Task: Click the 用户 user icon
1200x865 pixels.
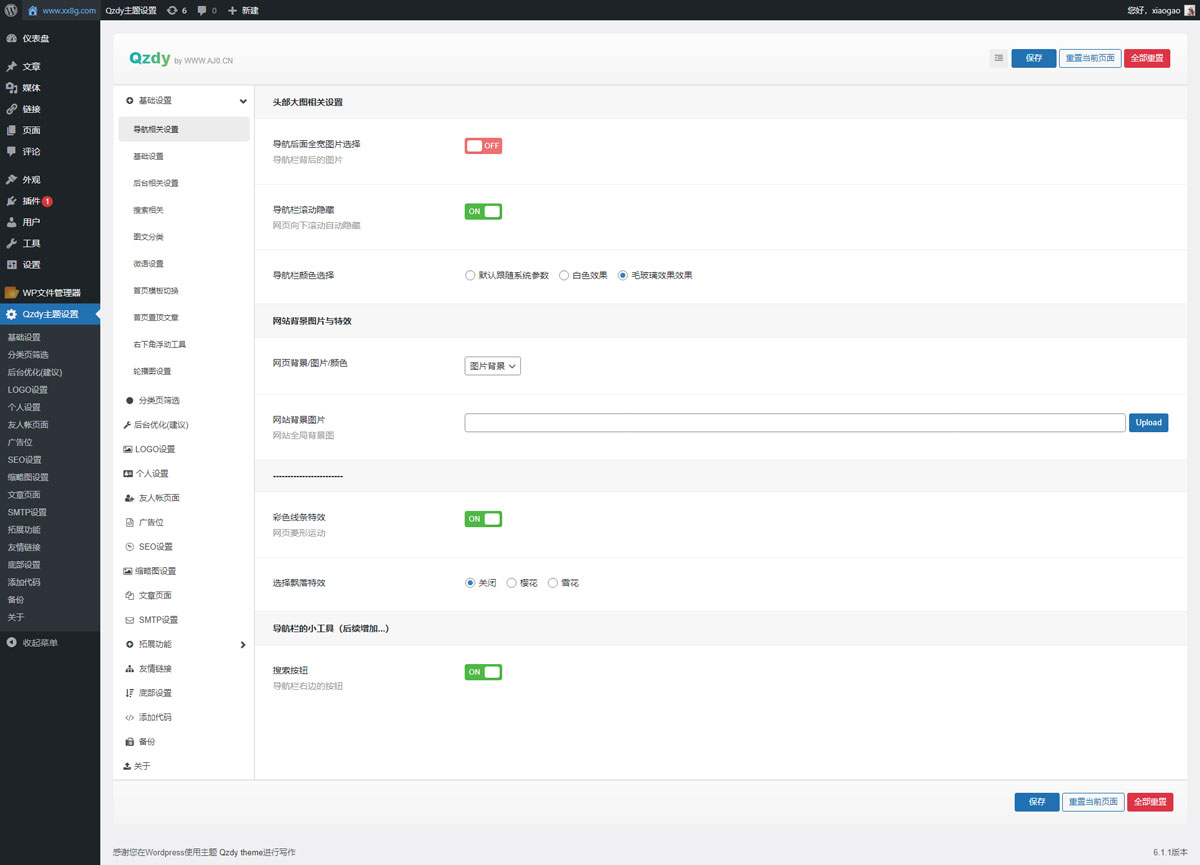Action: (11, 222)
